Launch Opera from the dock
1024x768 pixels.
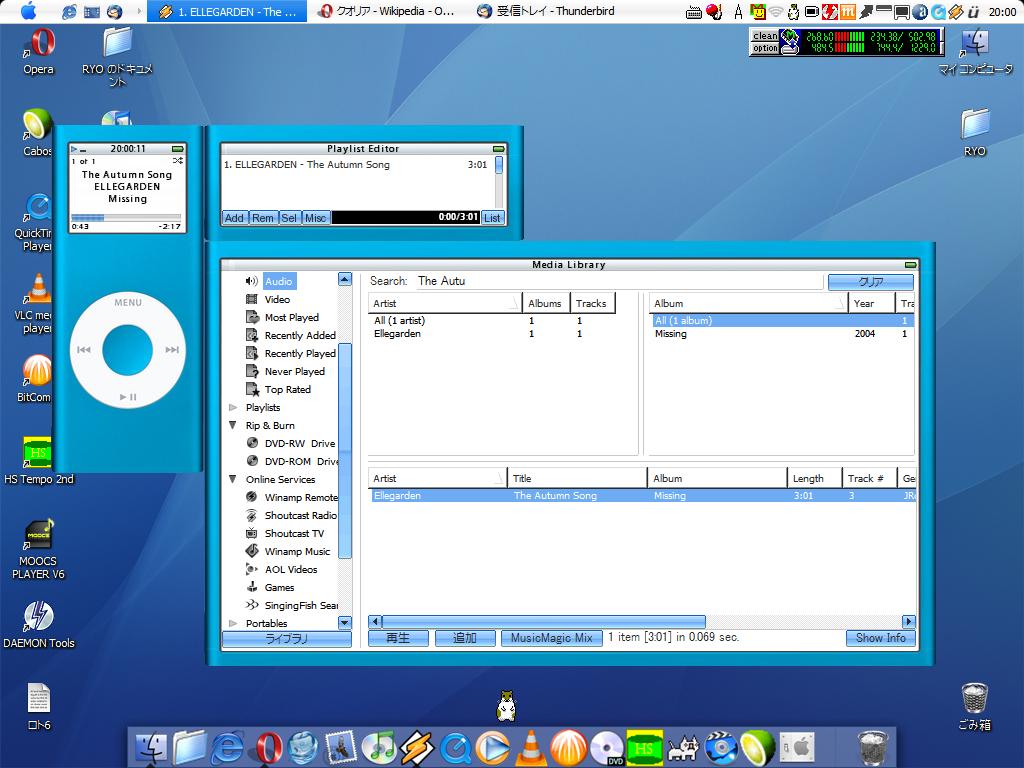268,747
